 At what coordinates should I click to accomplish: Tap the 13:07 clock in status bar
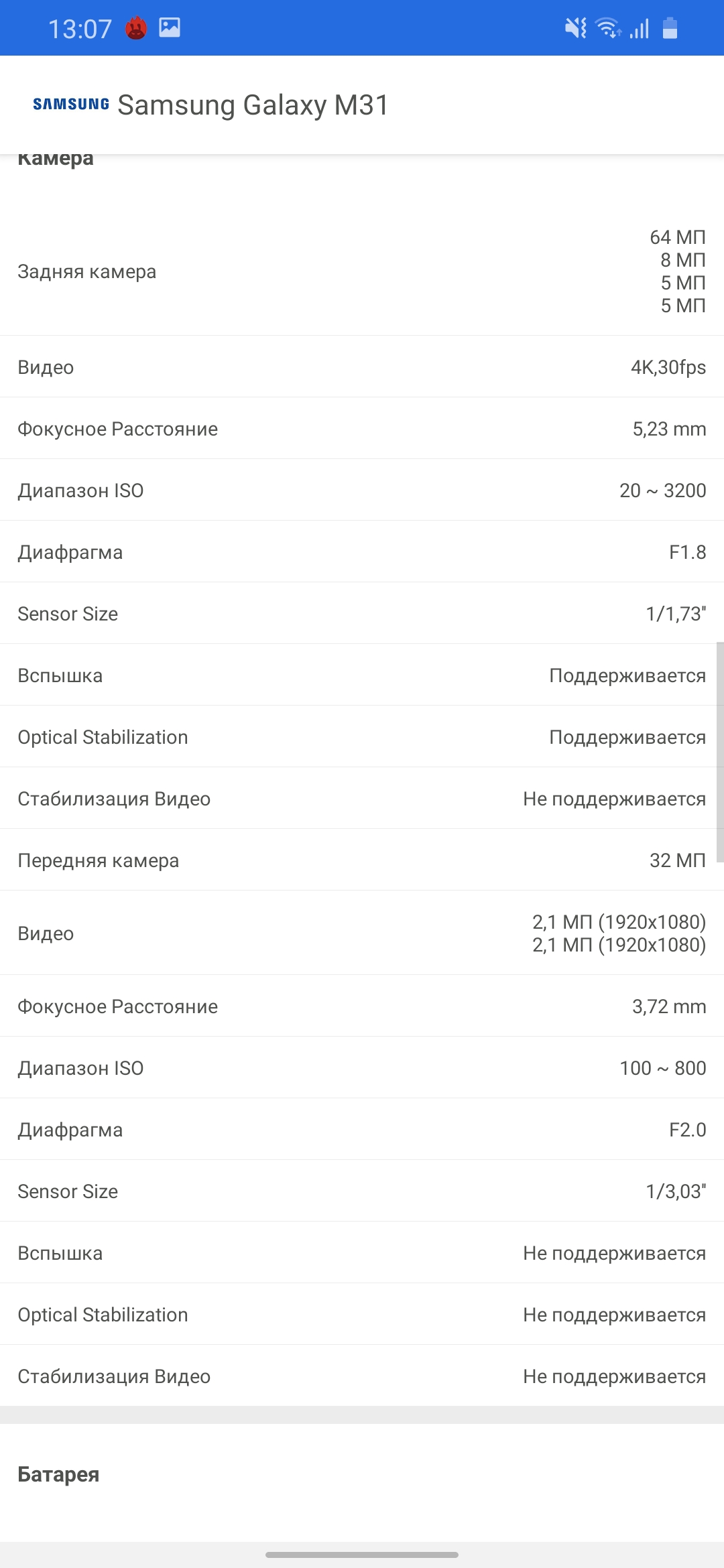pos(80,29)
